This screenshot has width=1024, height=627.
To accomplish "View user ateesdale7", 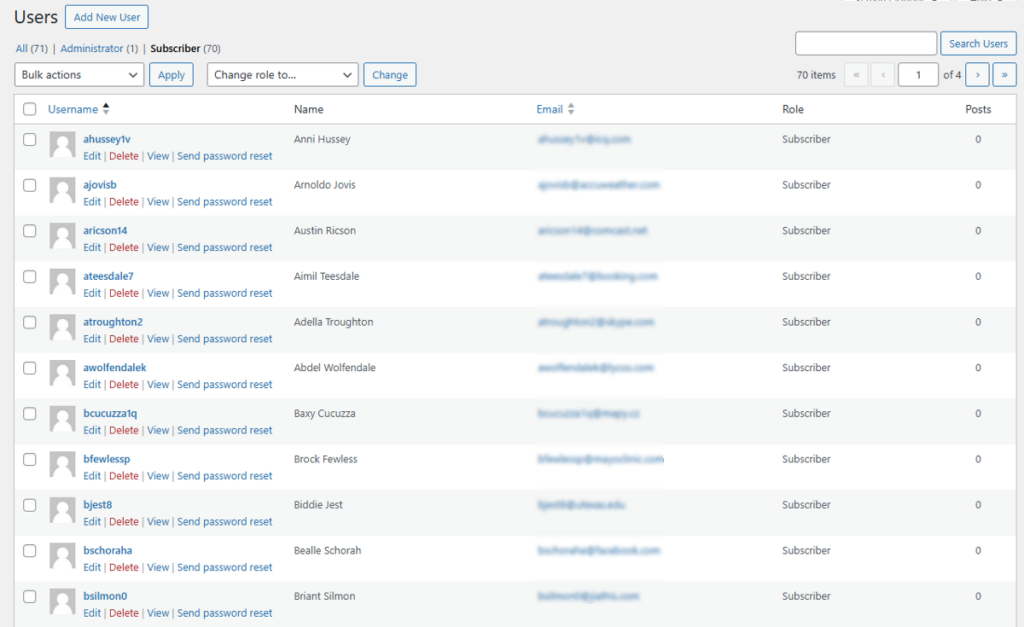I will pos(158,293).
